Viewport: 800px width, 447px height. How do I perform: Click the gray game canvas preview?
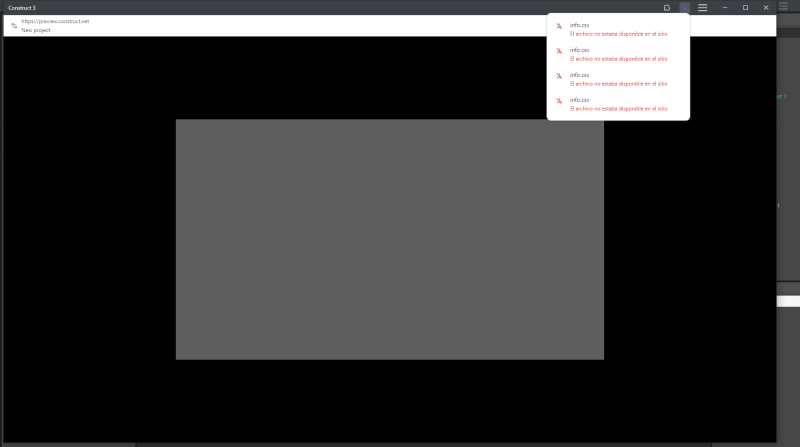390,239
